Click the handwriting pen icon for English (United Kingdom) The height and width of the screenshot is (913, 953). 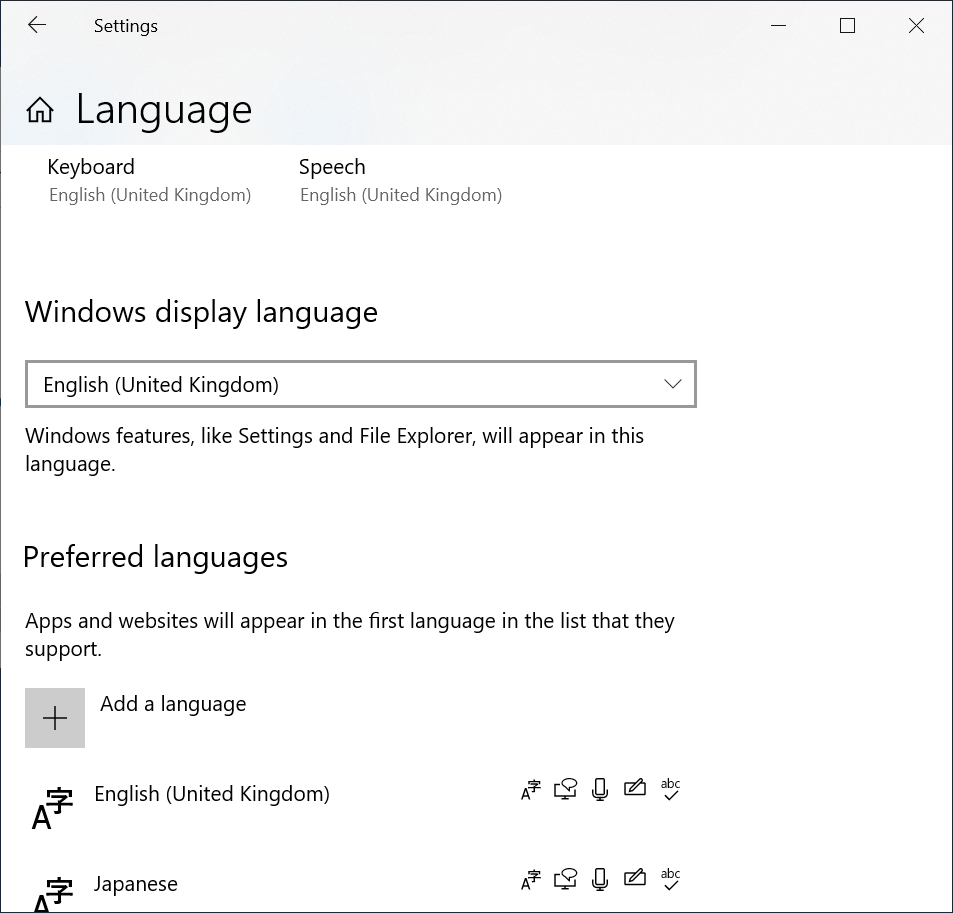(634, 789)
